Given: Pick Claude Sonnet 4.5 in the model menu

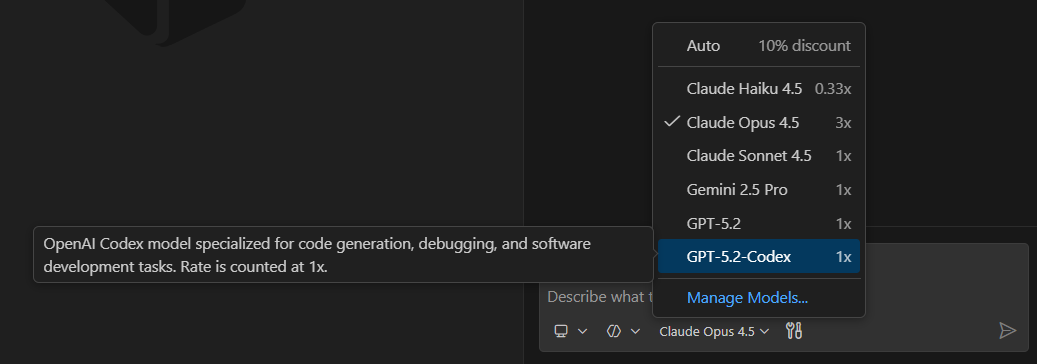Looking at the screenshot, I should [x=759, y=156].
